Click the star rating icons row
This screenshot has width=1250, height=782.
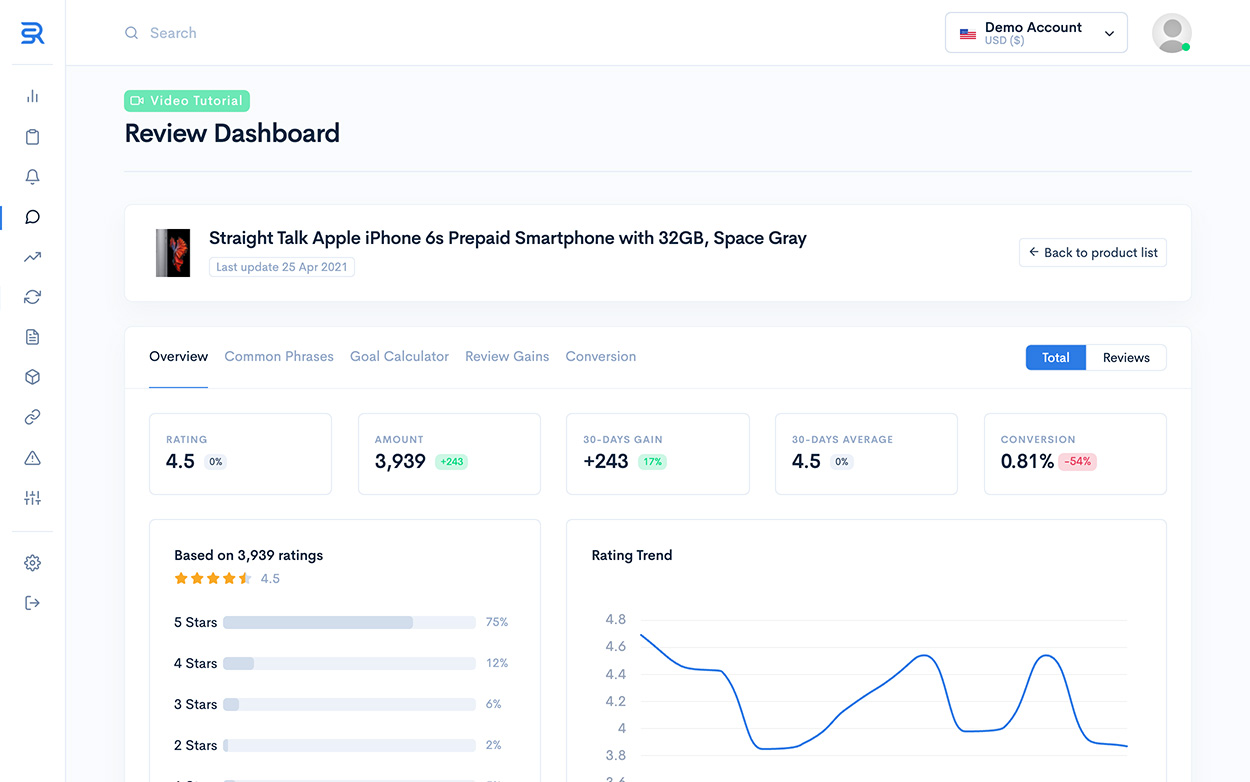click(x=213, y=578)
